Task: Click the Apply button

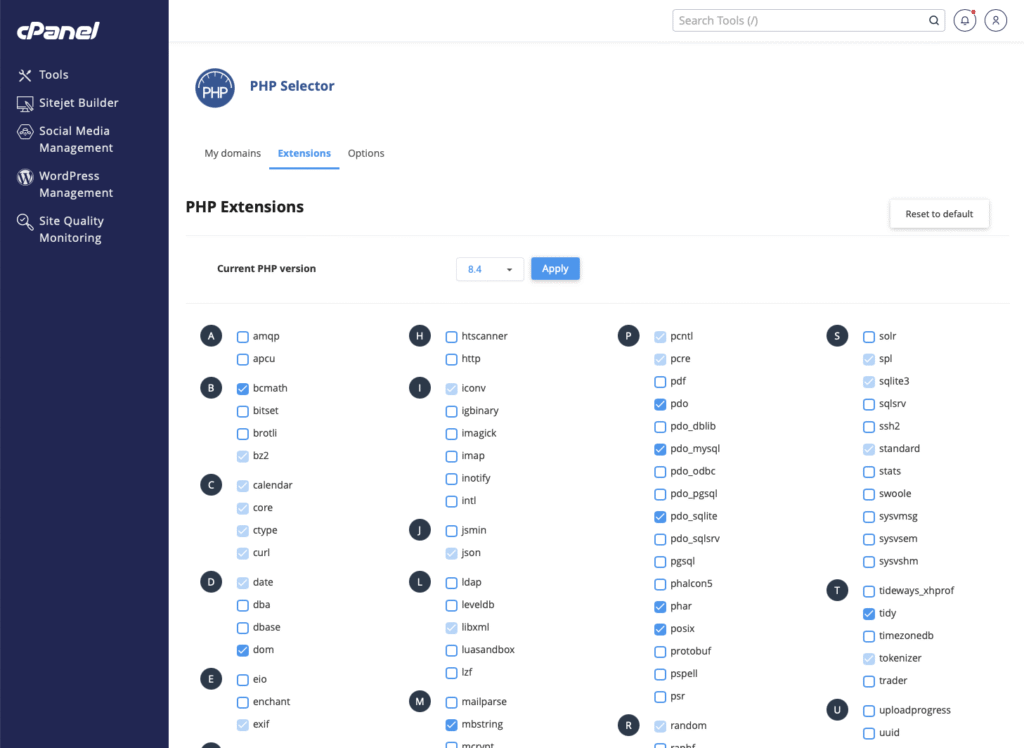Action: click(x=555, y=269)
